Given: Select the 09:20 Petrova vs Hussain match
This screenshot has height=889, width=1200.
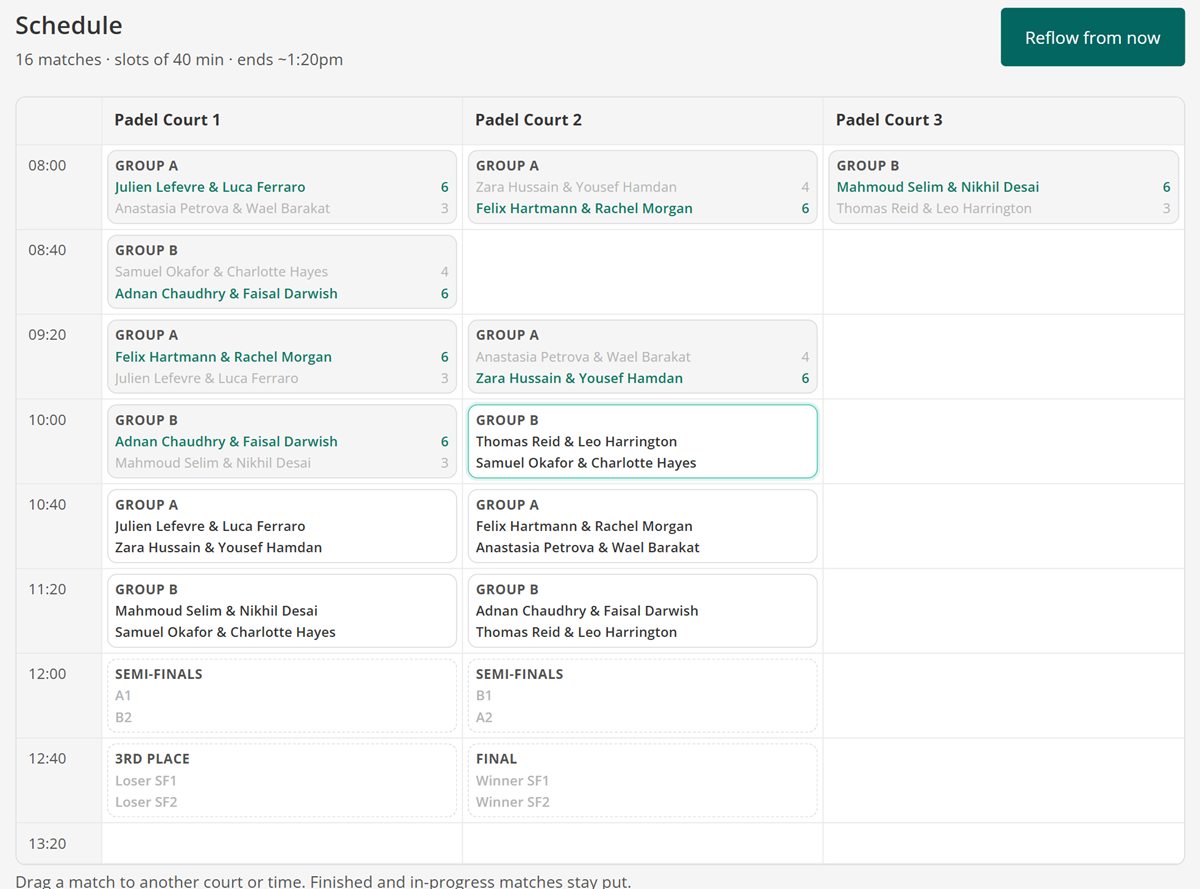Looking at the screenshot, I should pyautogui.click(x=642, y=356).
